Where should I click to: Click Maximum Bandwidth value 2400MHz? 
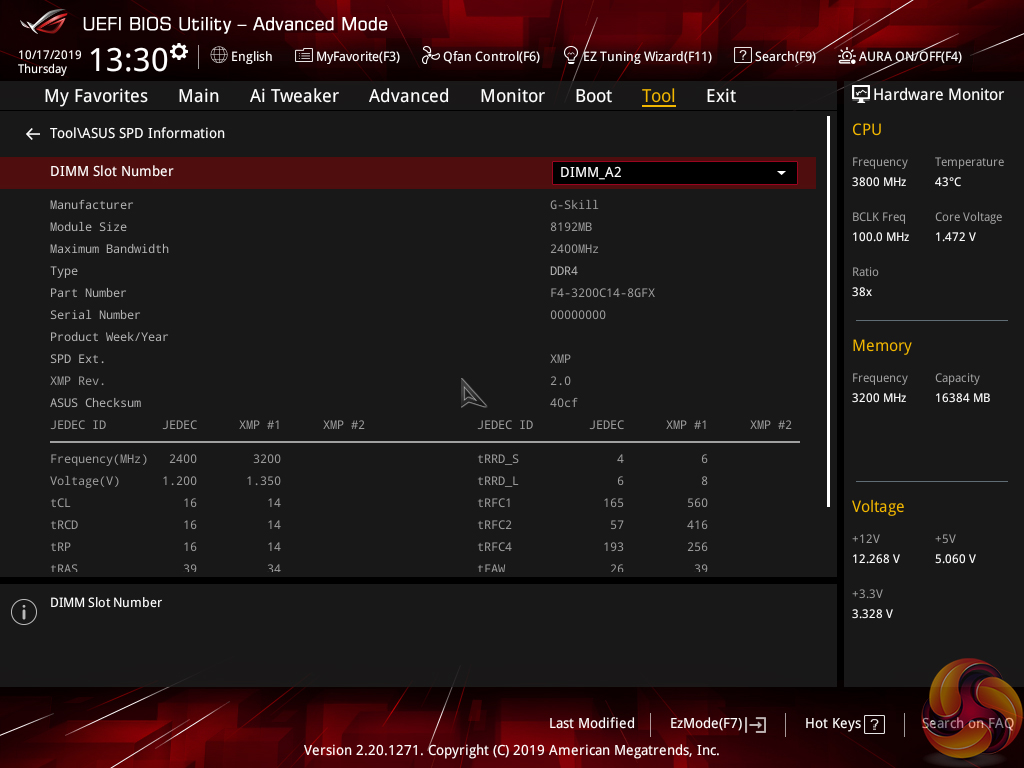click(574, 249)
